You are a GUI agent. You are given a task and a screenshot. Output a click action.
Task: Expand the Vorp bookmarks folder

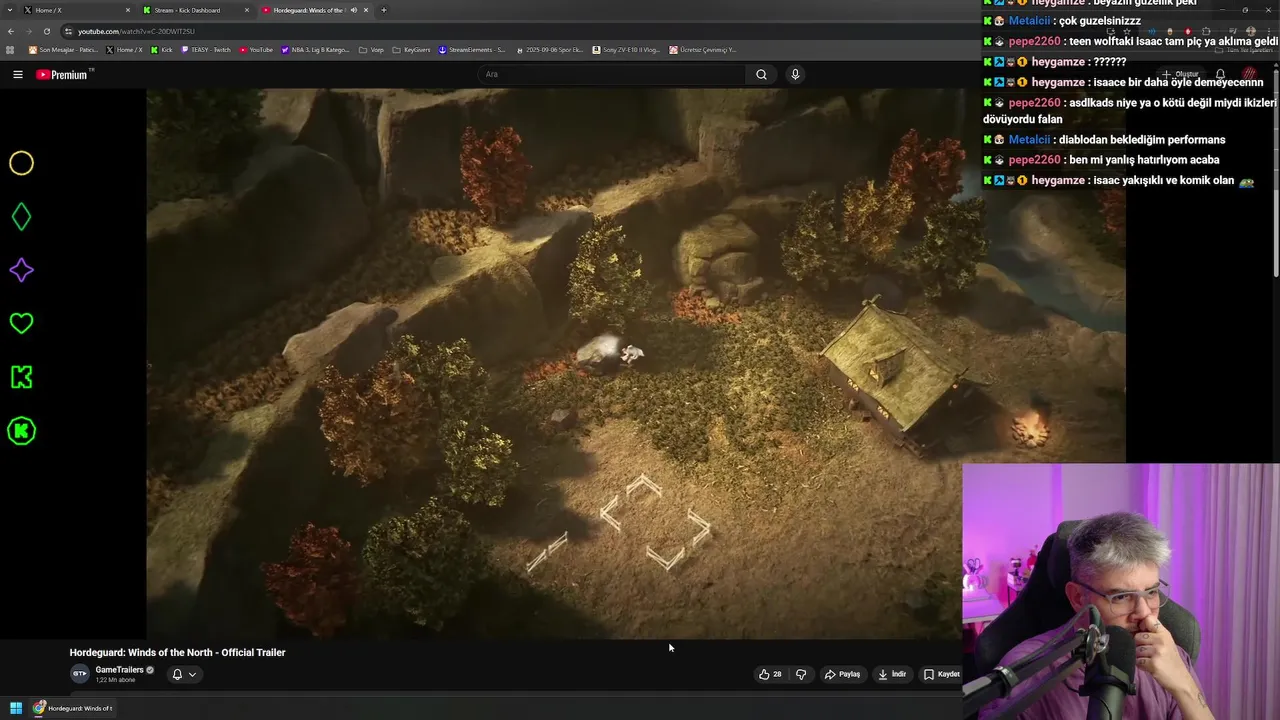pos(371,49)
